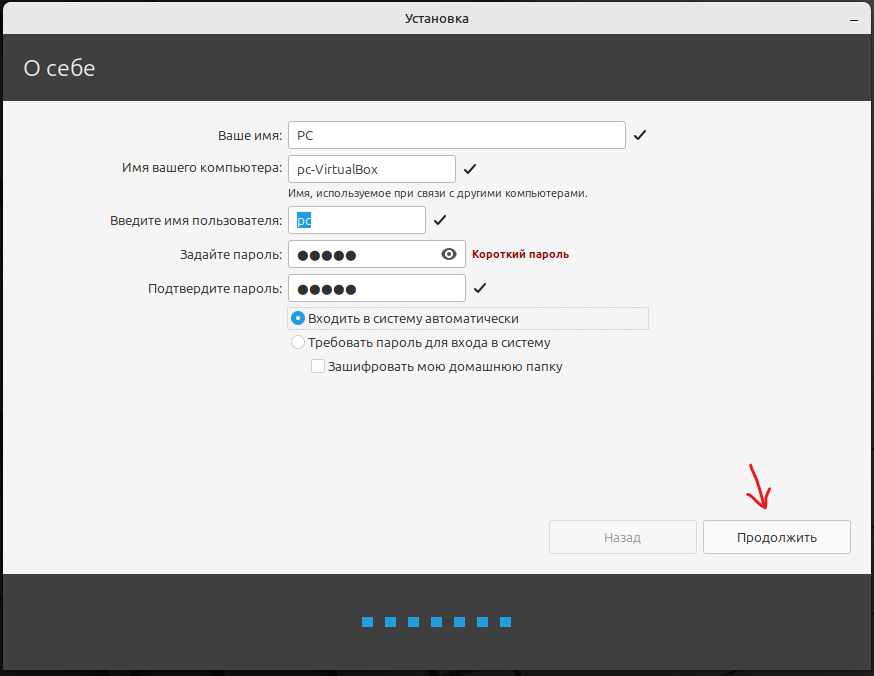Enable 'Зашифровать мою домашнюю папку' checkbox
874x676 pixels.
[x=318, y=366]
